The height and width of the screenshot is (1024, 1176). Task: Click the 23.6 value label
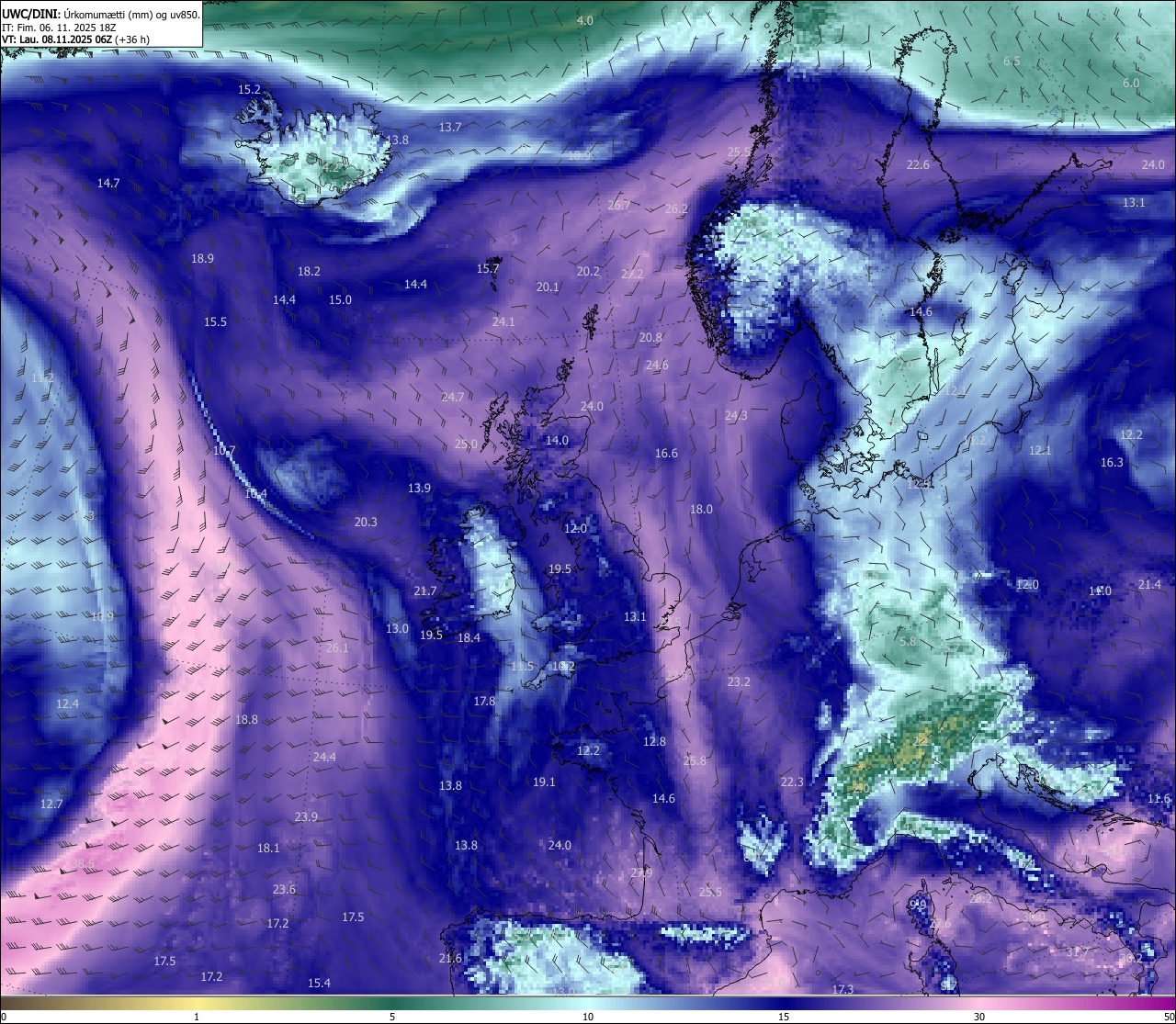coord(284,890)
